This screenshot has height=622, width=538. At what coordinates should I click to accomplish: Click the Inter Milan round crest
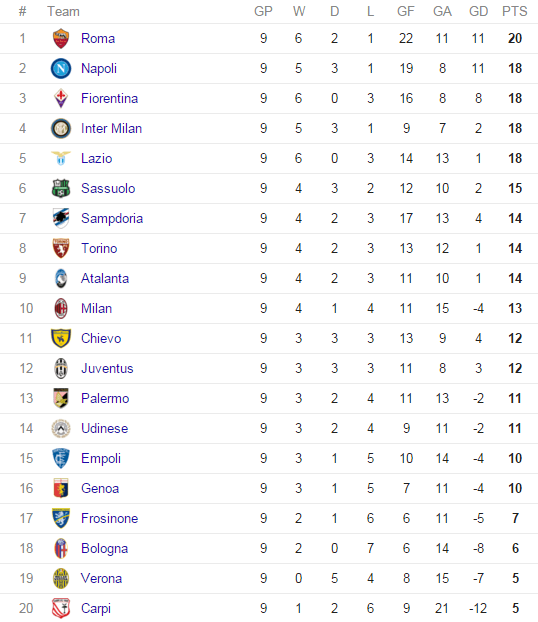click(61, 129)
